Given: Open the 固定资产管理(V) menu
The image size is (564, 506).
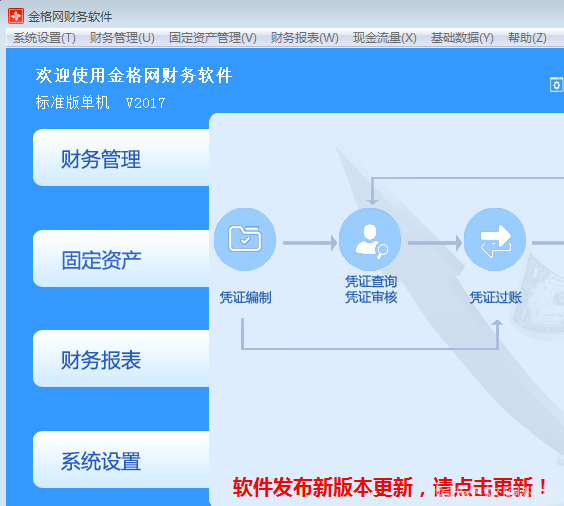Looking at the screenshot, I should pos(213,38).
